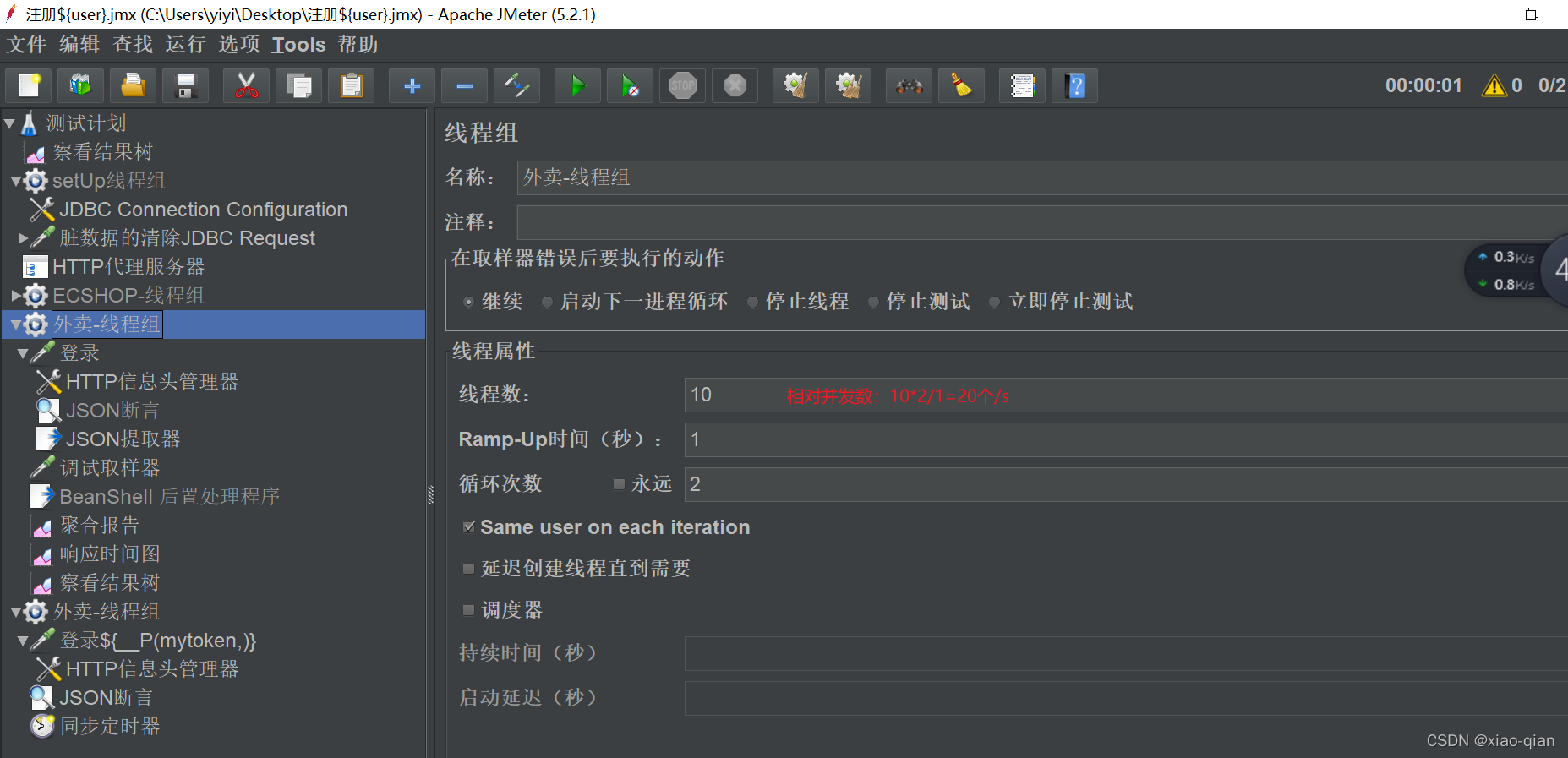The image size is (1568, 758).
Task: Click the Paste clipboard icon
Action: 351,85
